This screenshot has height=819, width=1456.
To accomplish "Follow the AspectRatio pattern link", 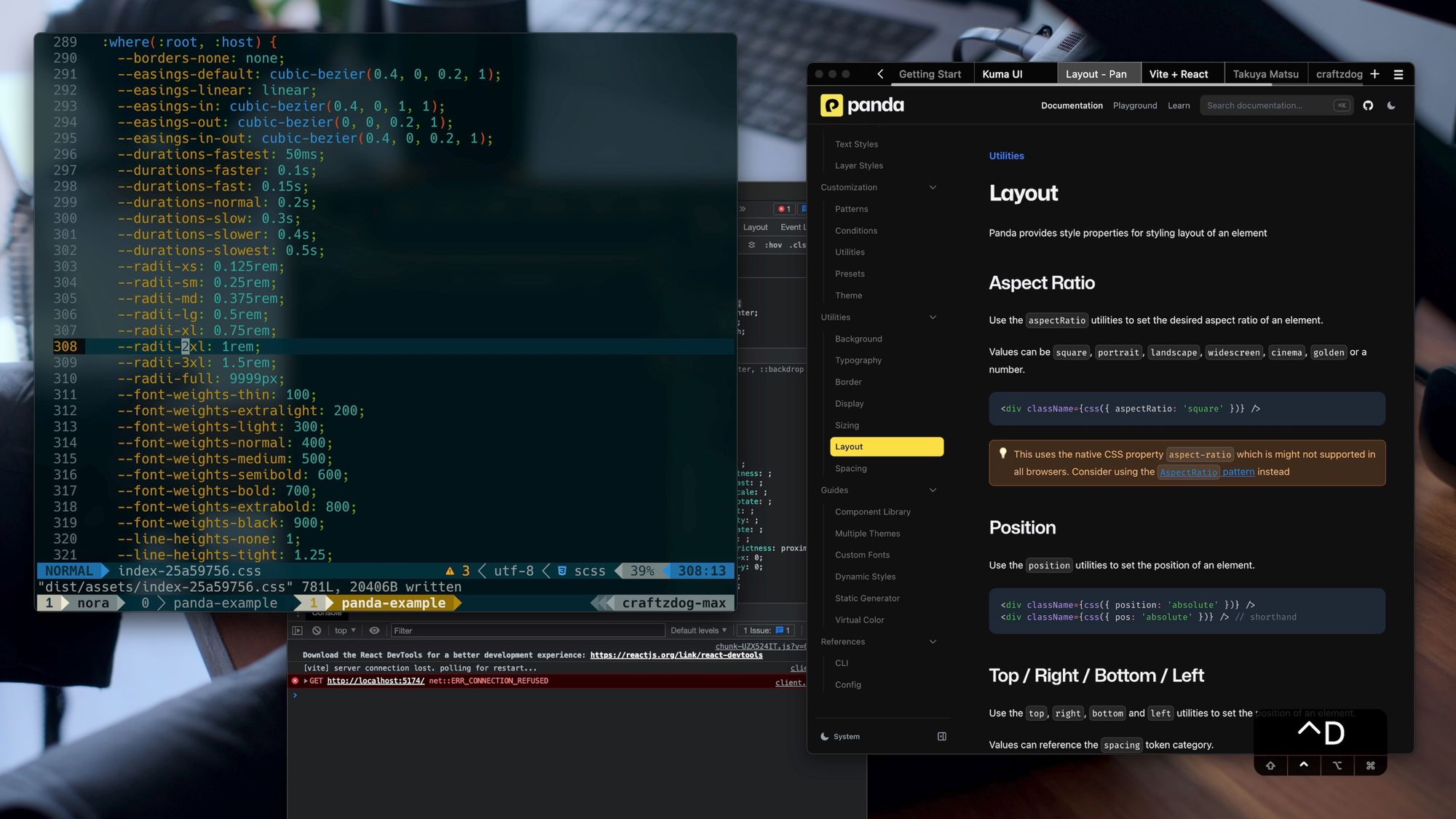I will (x=1206, y=472).
